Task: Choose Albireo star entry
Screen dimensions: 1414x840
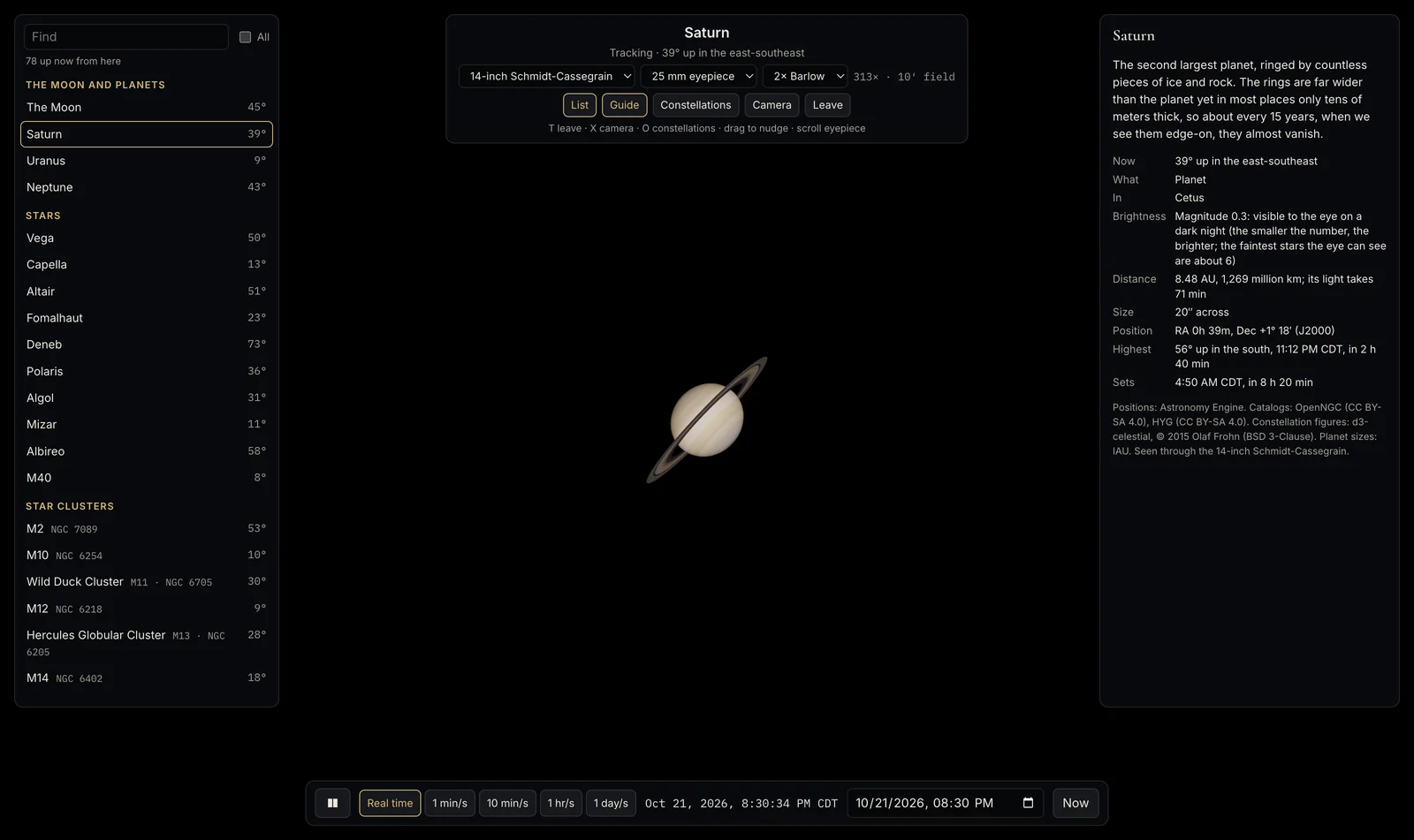Action: pyautogui.click(x=147, y=451)
